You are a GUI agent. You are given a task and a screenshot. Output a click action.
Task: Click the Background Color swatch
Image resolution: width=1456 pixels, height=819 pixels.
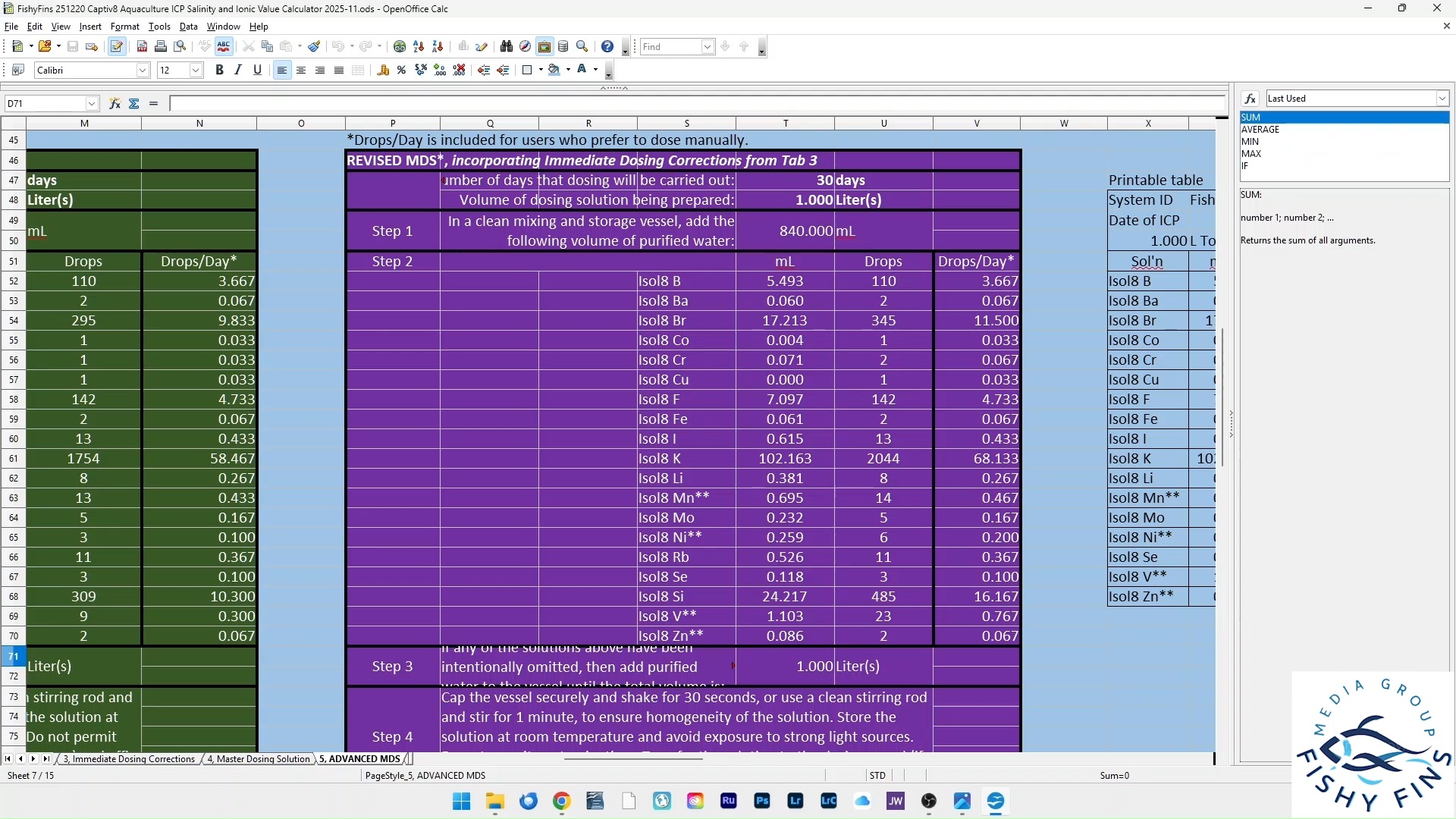click(x=554, y=70)
